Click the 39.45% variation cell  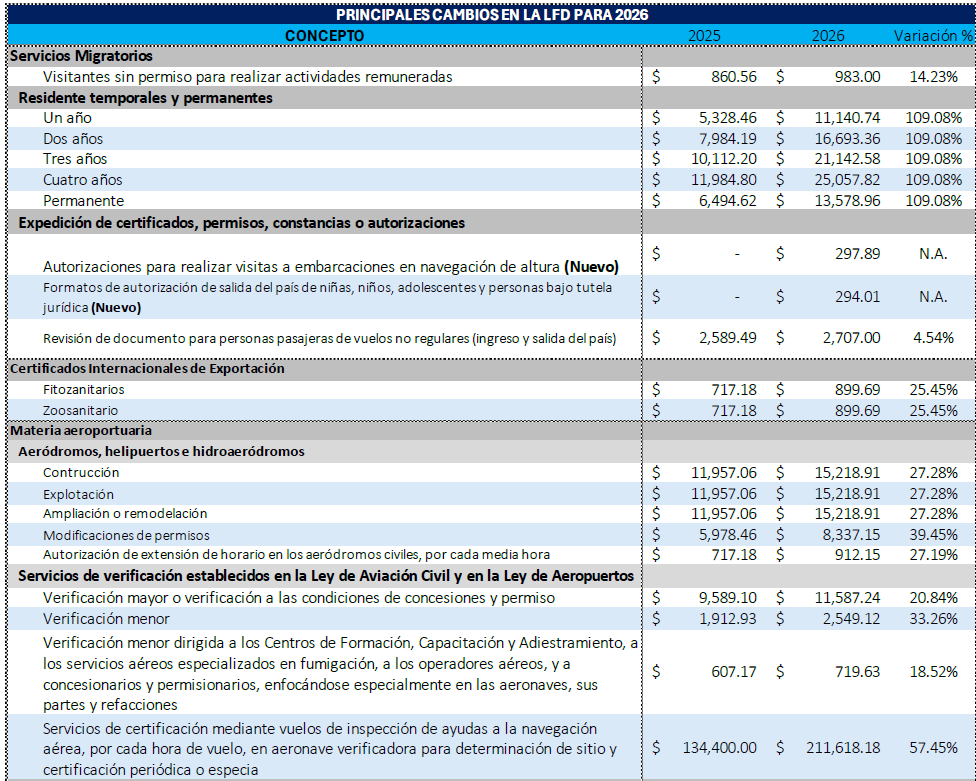[933, 535]
